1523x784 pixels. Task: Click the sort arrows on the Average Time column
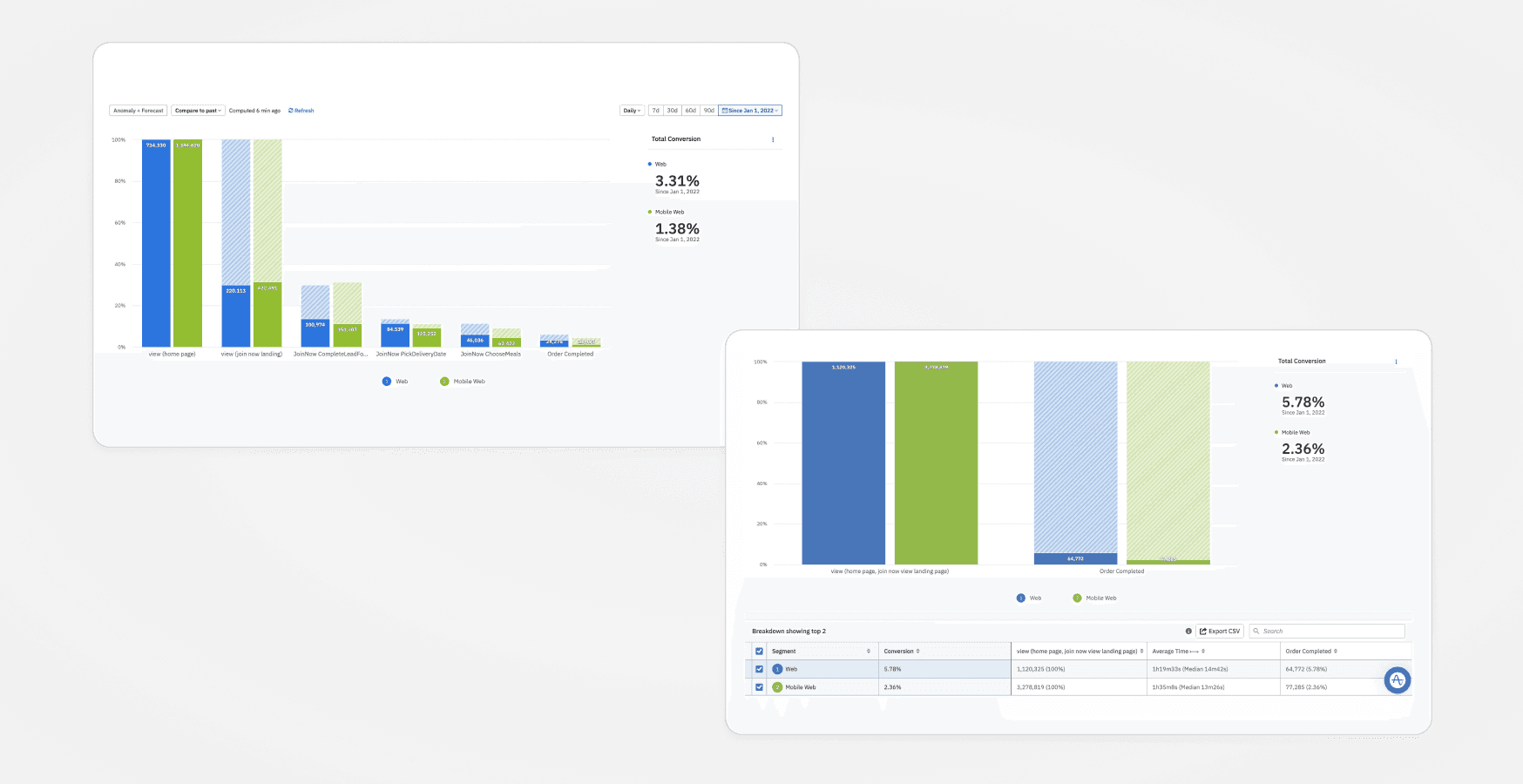click(1203, 652)
